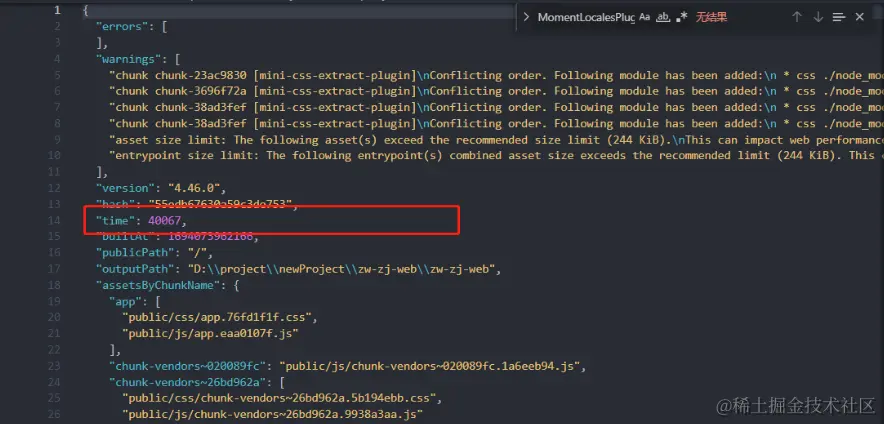884x424 pixels.
Task: Expand the replace field chevron in find widget
Action: (526, 17)
